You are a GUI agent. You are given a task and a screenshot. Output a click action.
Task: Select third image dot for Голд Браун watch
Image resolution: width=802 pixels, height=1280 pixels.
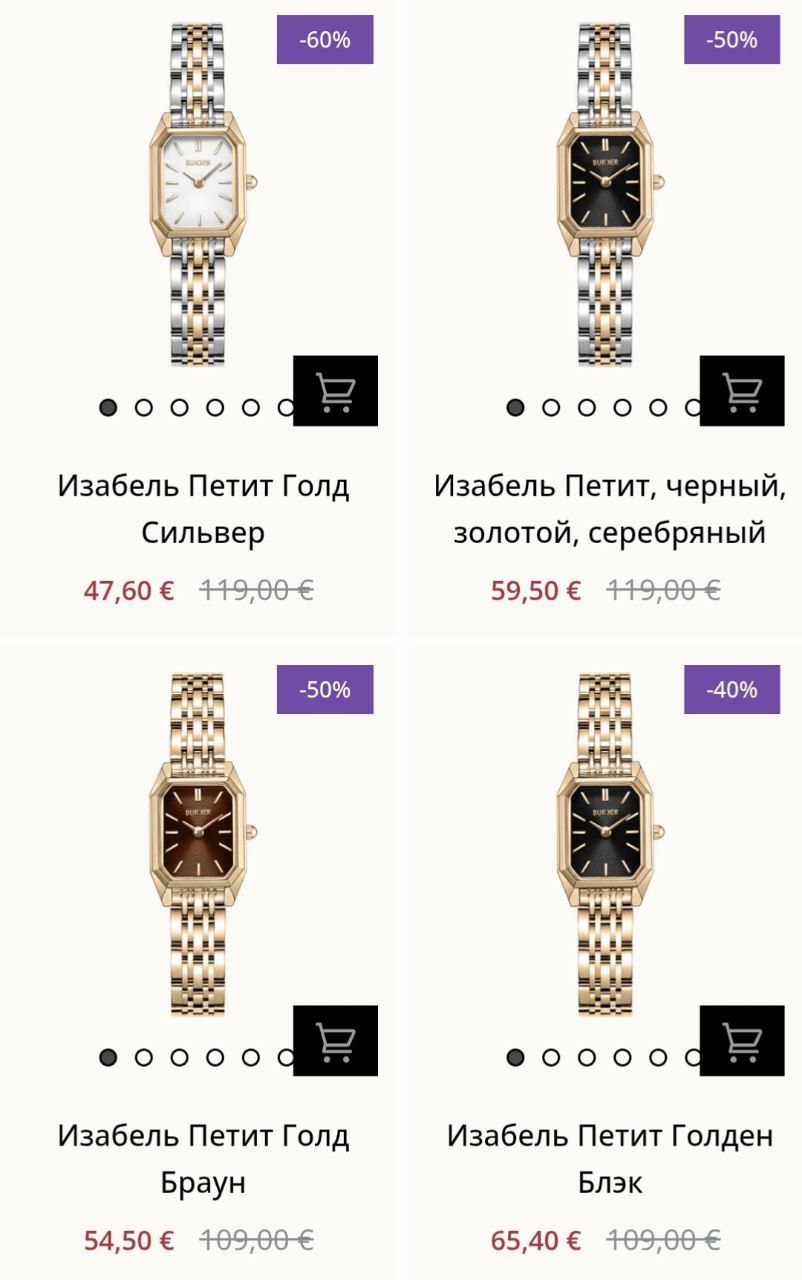180,1057
